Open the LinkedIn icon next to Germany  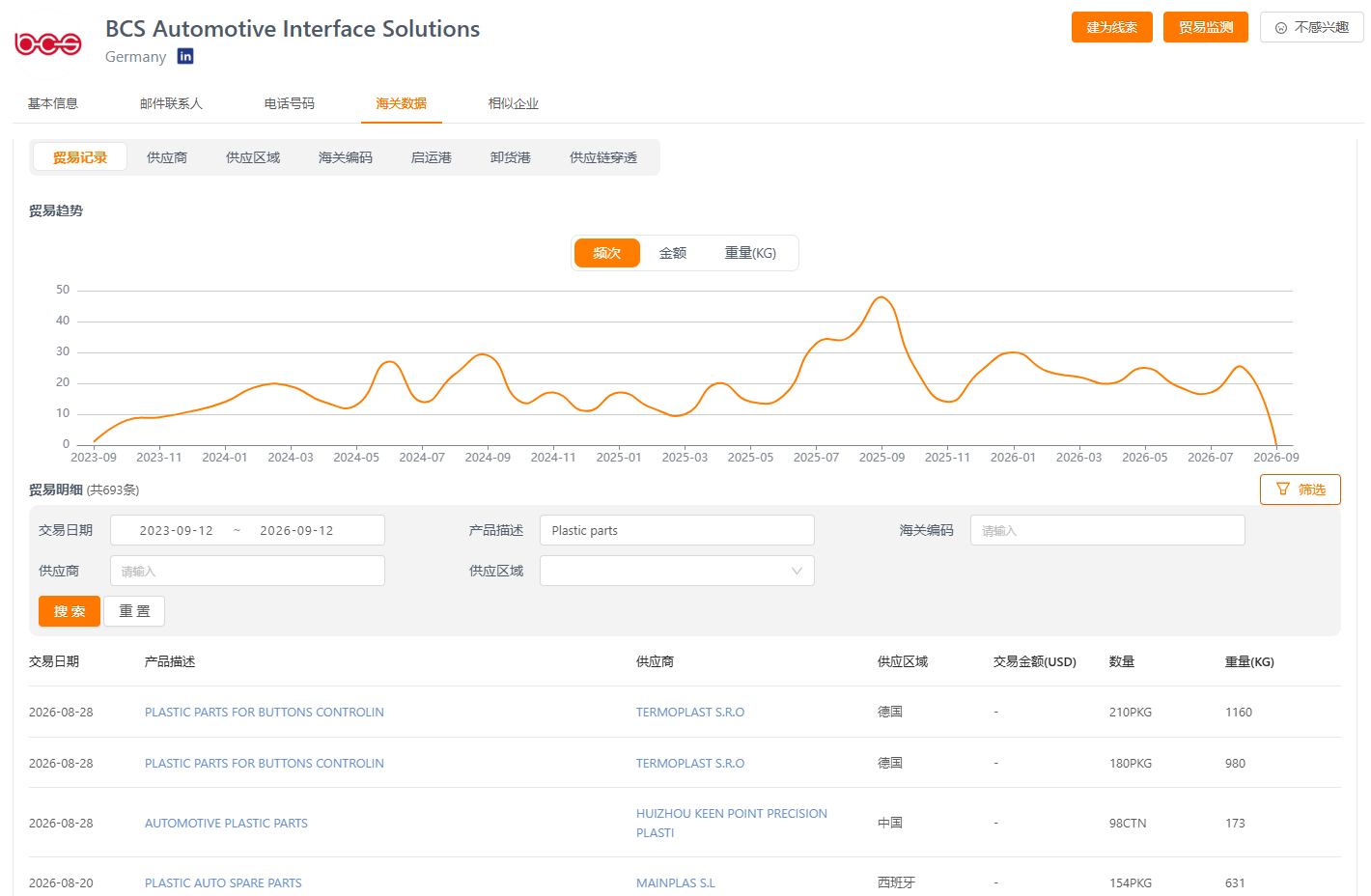pos(185,56)
